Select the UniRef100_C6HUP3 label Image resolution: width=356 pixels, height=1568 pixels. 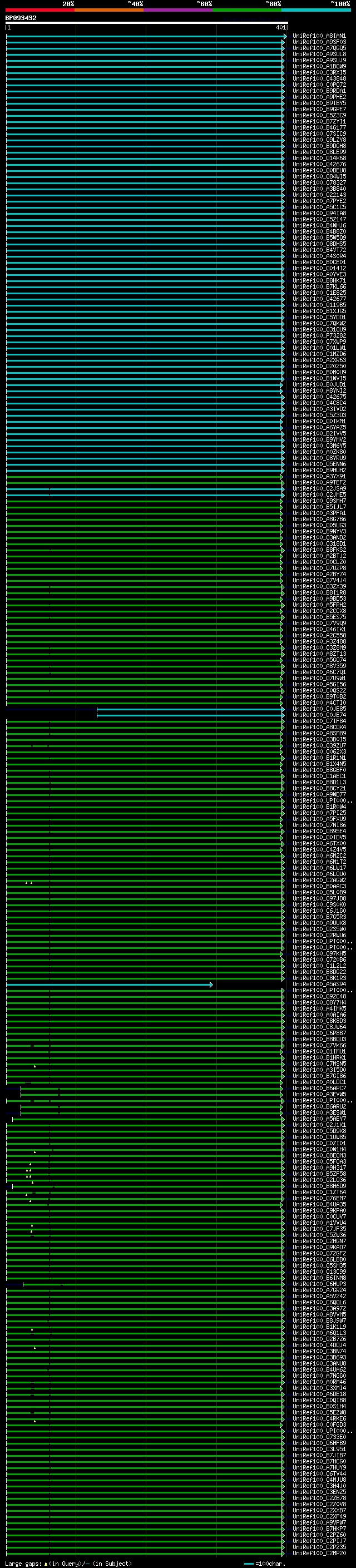(319, 1284)
